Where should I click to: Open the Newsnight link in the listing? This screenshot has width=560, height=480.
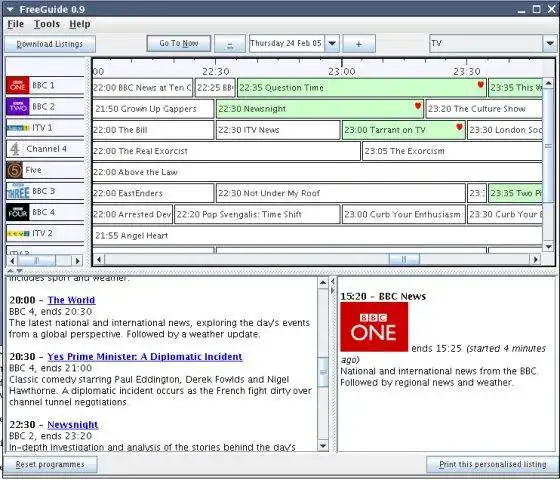[x=72, y=425]
